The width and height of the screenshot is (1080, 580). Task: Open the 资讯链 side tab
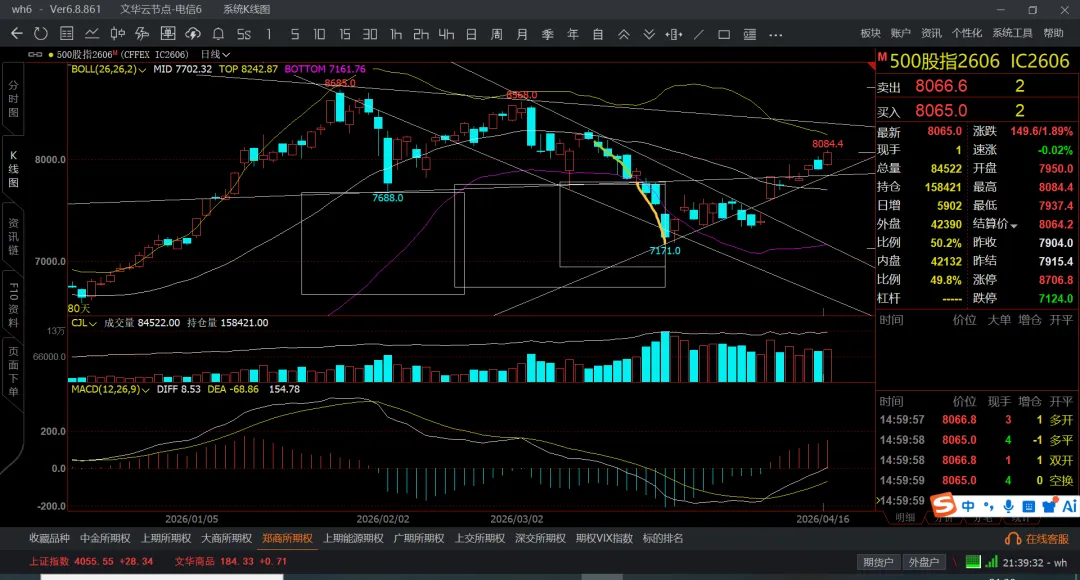pyautogui.click(x=13, y=237)
